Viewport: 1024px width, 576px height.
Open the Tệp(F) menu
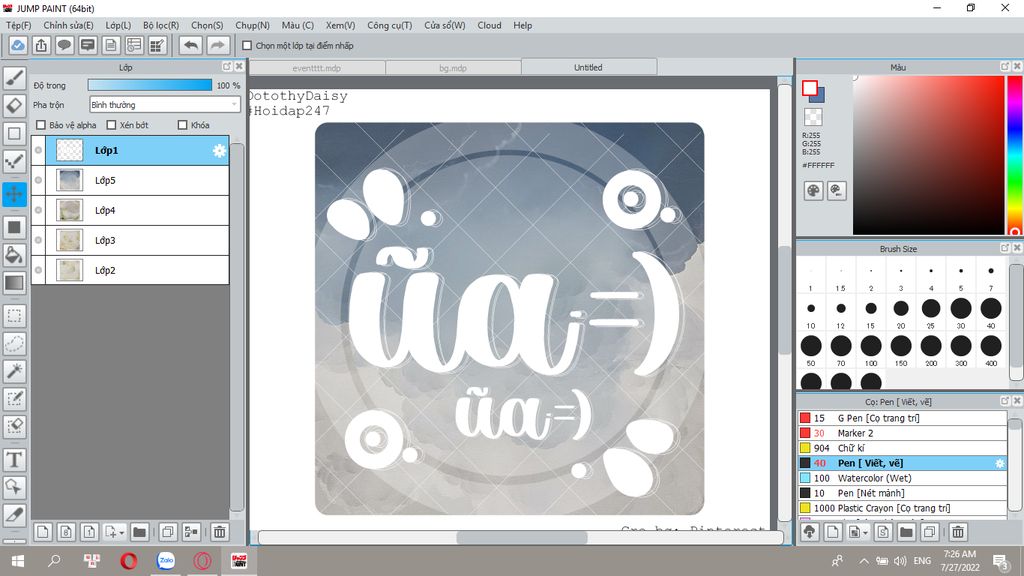[x=19, y=25]
